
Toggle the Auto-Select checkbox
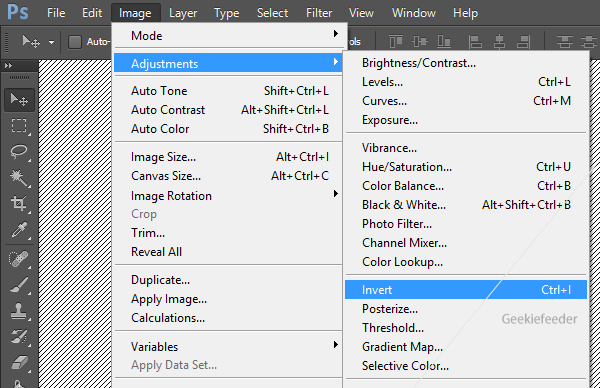pyautogui.click(x=75, y=42)
